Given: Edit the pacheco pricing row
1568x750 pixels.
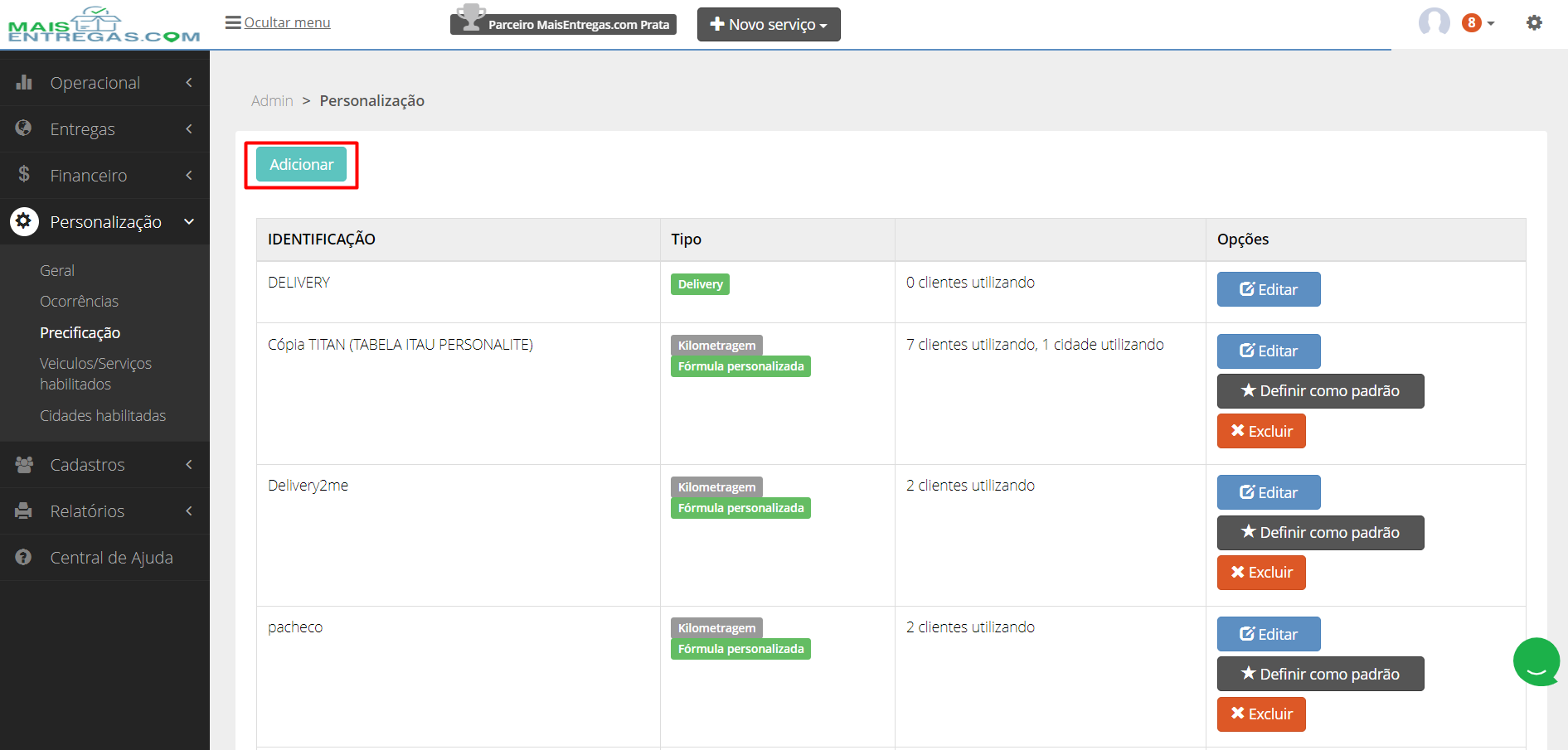Looking at the screenshot, I should (x=1269, y=634).
